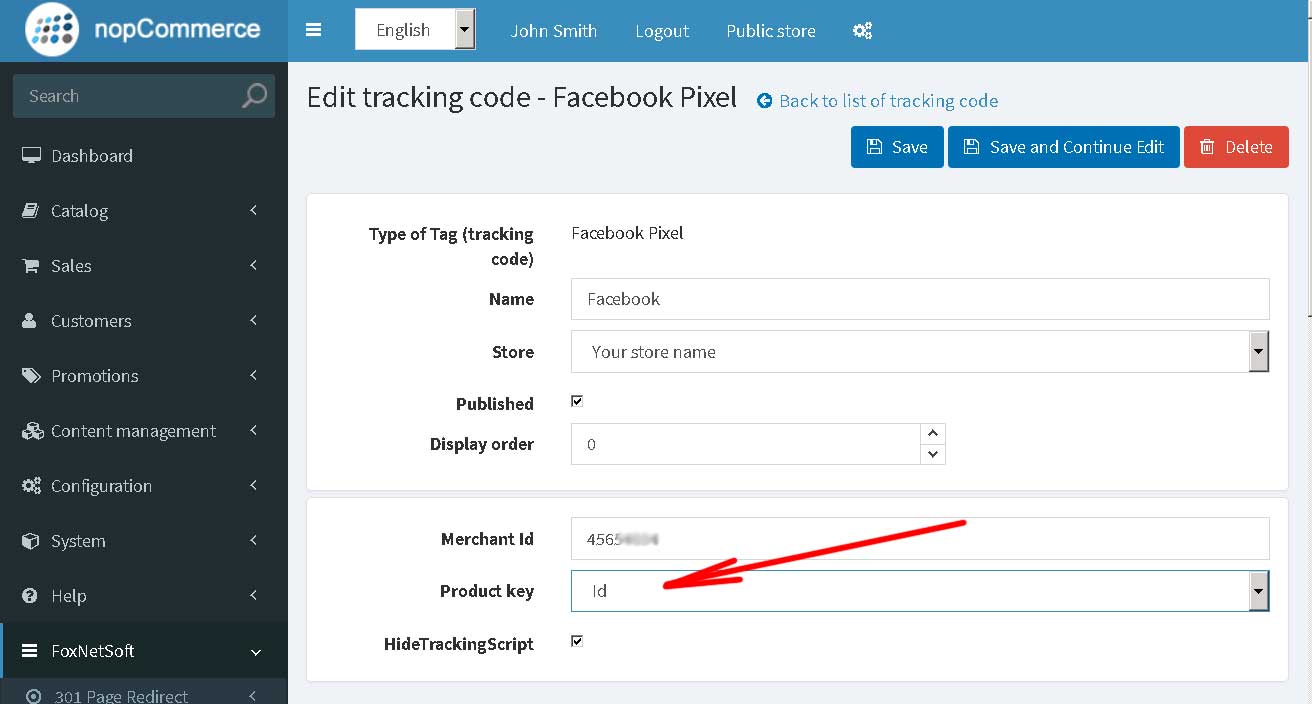Click the search magnifier icon
Image resolution: width=1312 pixels, height=704 pixels.
254,96
